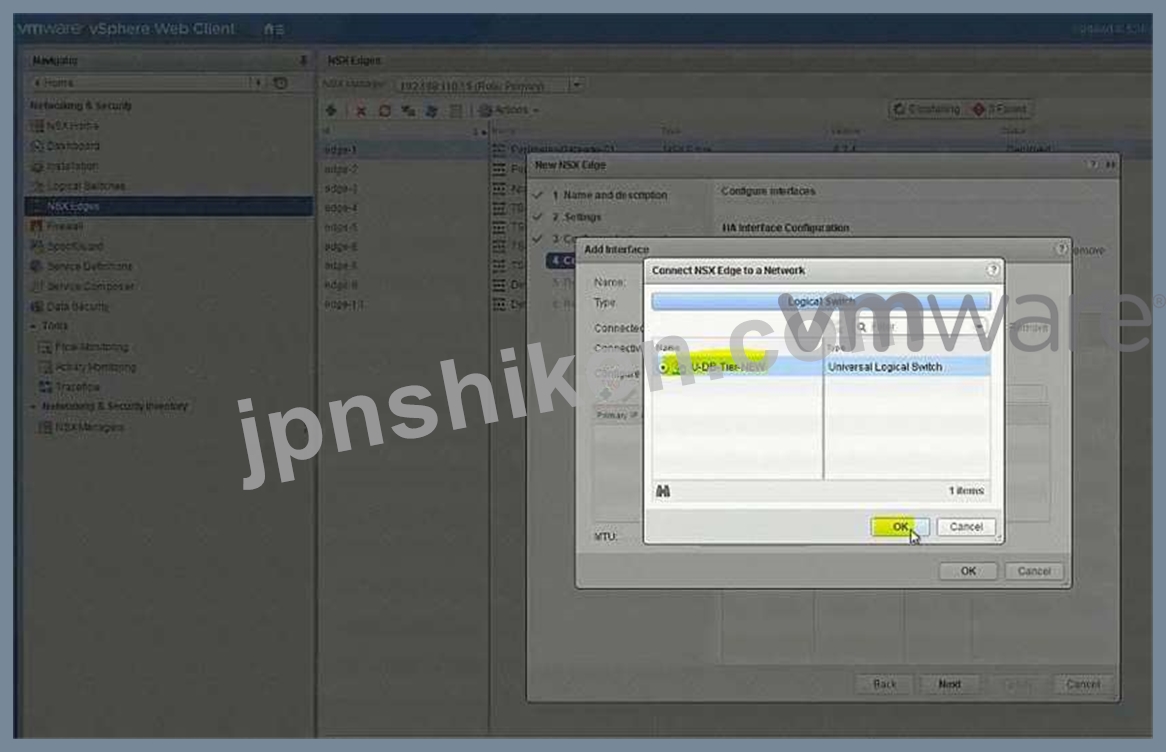
Task: Click the red Delete edge X icon
Action: 361,110
